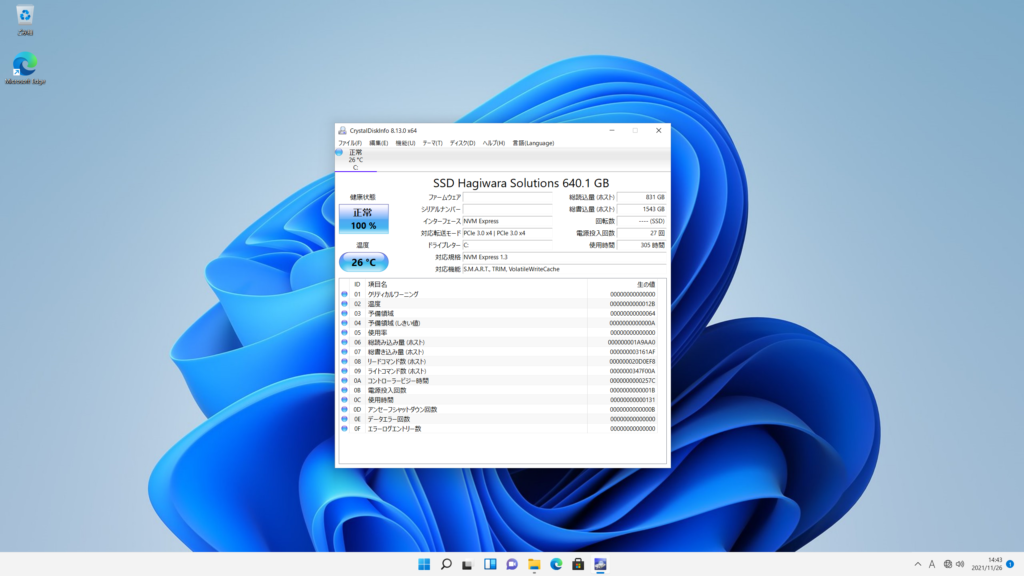This screenshot has width=1024, height=576.
Task: Click status icon of row 0E データエラー回数
Action: 344,419
